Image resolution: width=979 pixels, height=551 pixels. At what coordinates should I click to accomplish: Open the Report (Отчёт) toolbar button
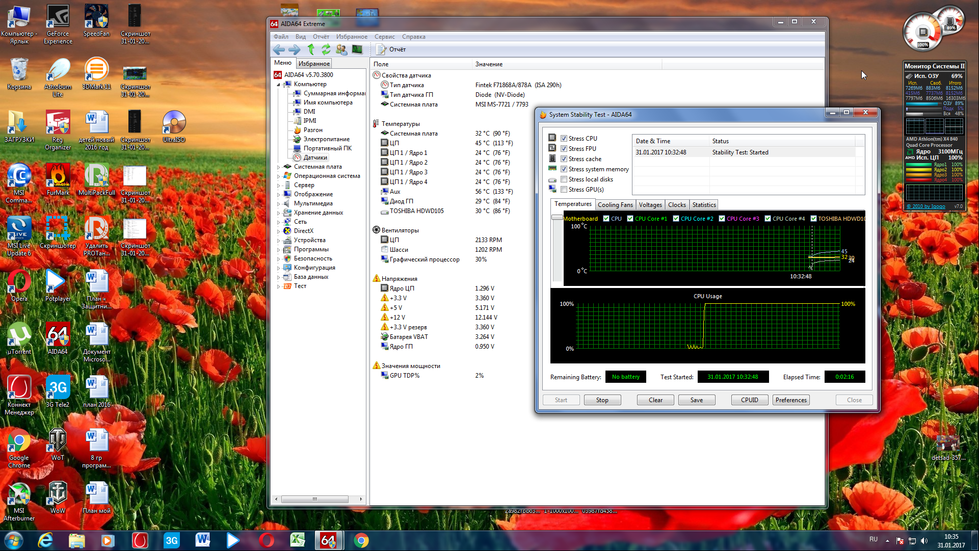point(391,49)
